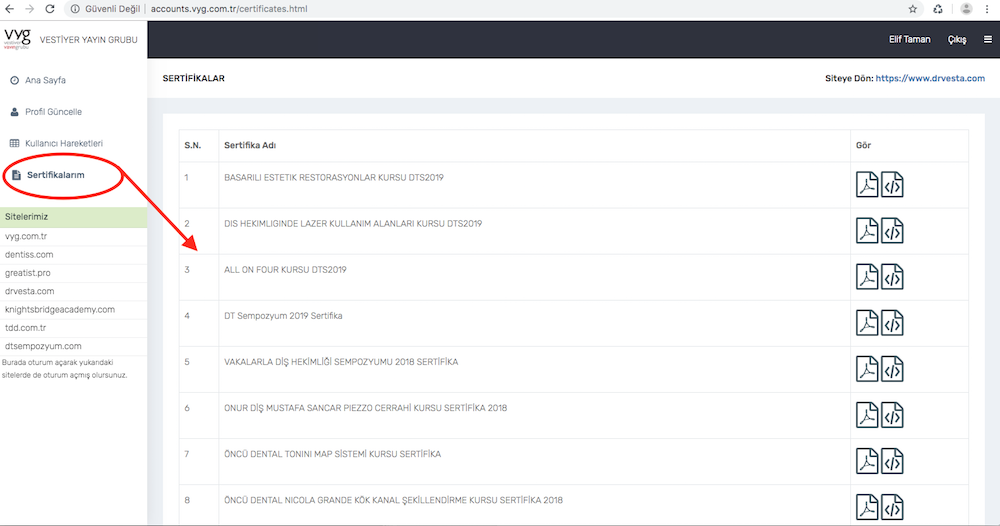Visit greatist.pro site link
Screen dimensions: 1000x526
27,273
